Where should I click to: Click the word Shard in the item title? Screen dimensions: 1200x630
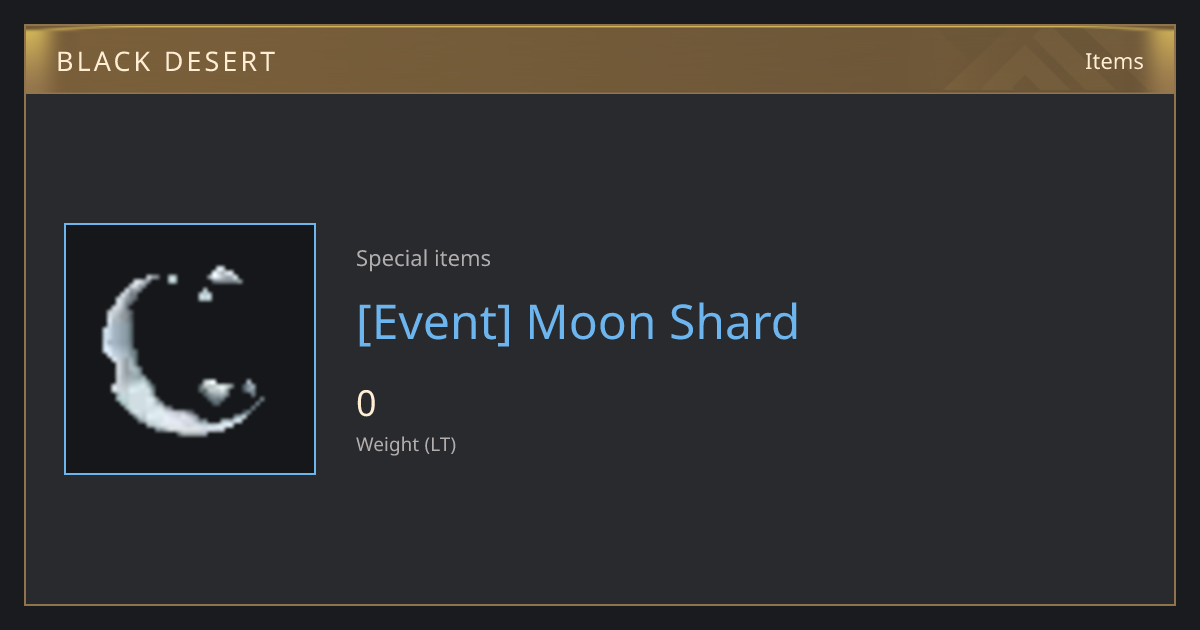tap(734, 322)
